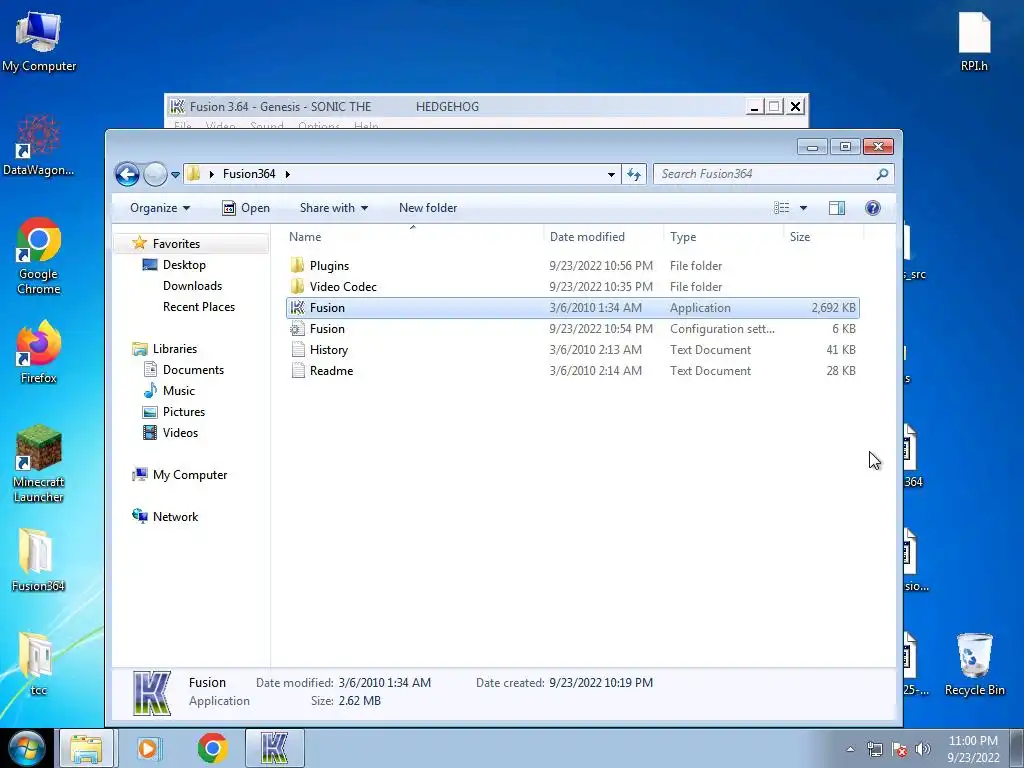Open recent locations dropdown beside forward arrow
The width and height of the screenshot is (1024, 768).
coord(175,174)
